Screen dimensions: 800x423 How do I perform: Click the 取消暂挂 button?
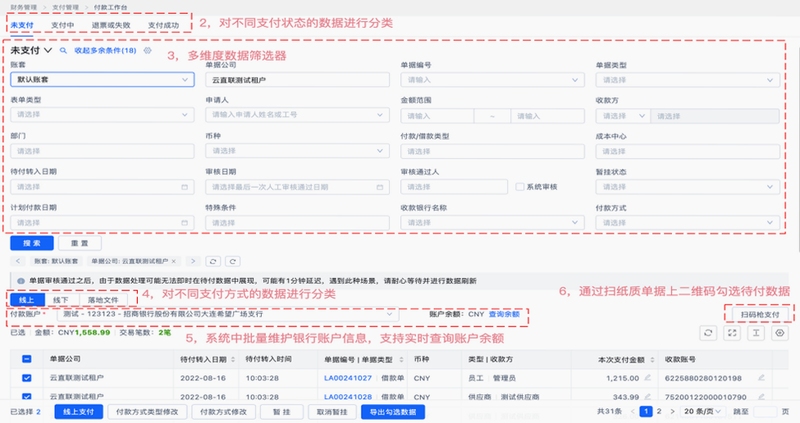332,412
